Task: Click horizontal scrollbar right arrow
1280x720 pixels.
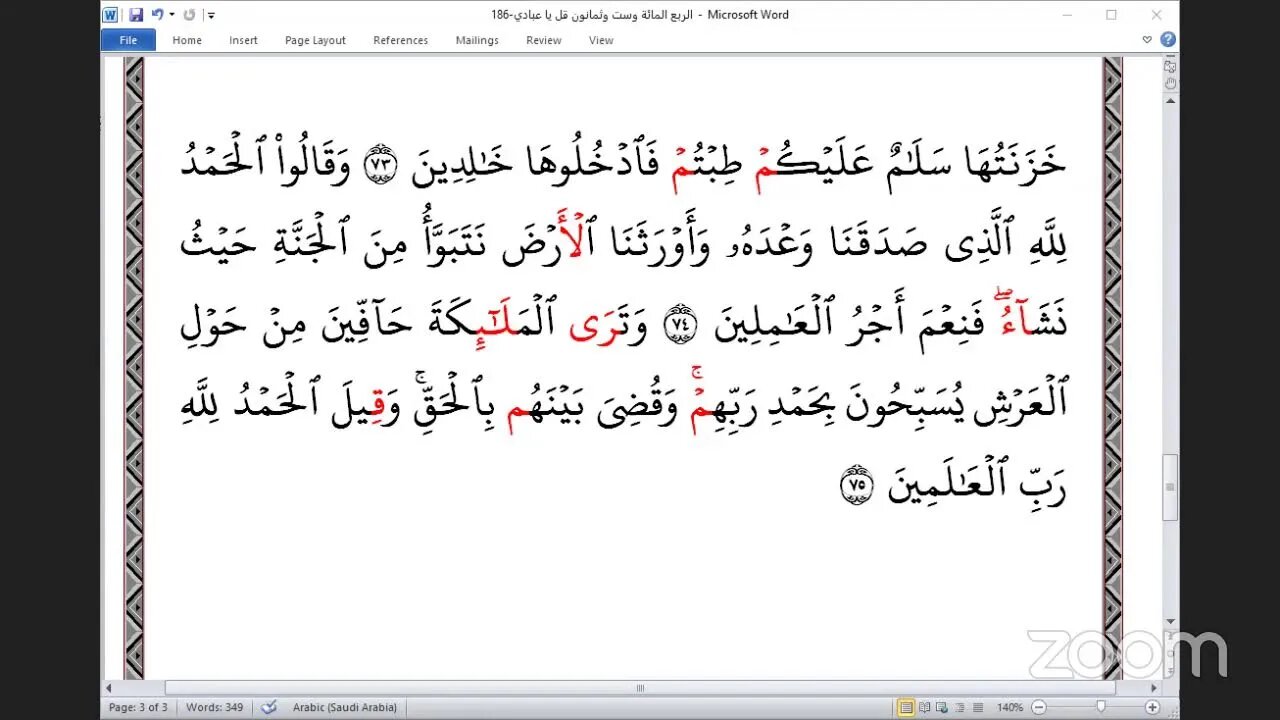Action: [1154, 688]
